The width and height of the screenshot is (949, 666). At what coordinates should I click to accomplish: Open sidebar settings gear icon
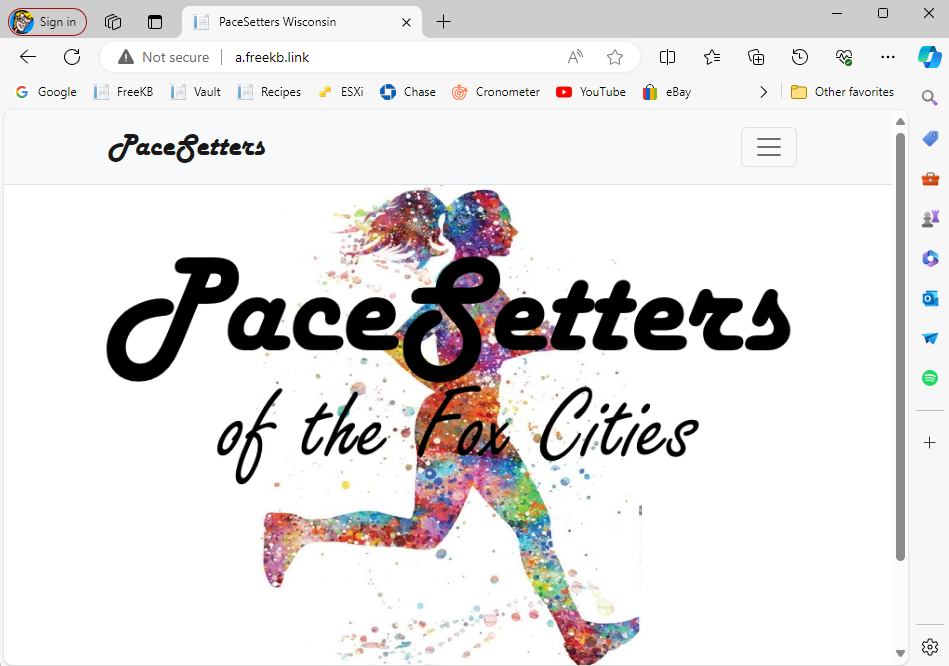click(x=930, y=647)
